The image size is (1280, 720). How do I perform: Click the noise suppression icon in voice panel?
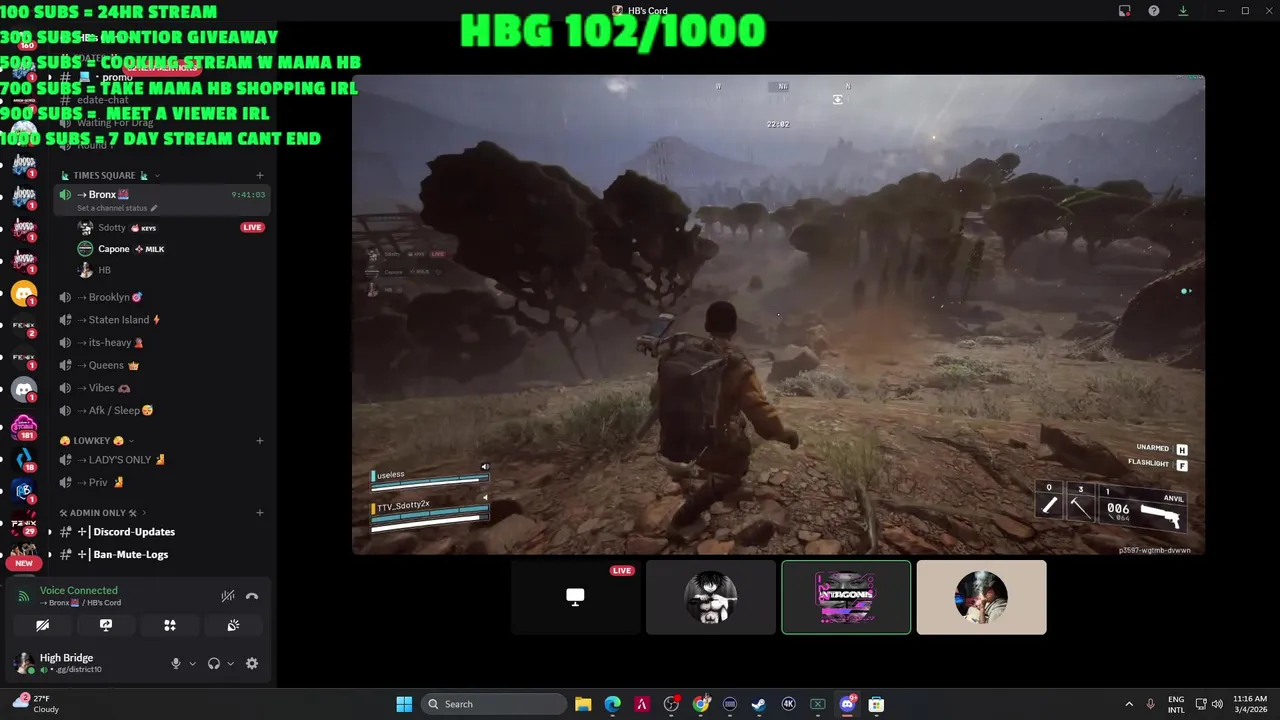click(x=228, y=596)
